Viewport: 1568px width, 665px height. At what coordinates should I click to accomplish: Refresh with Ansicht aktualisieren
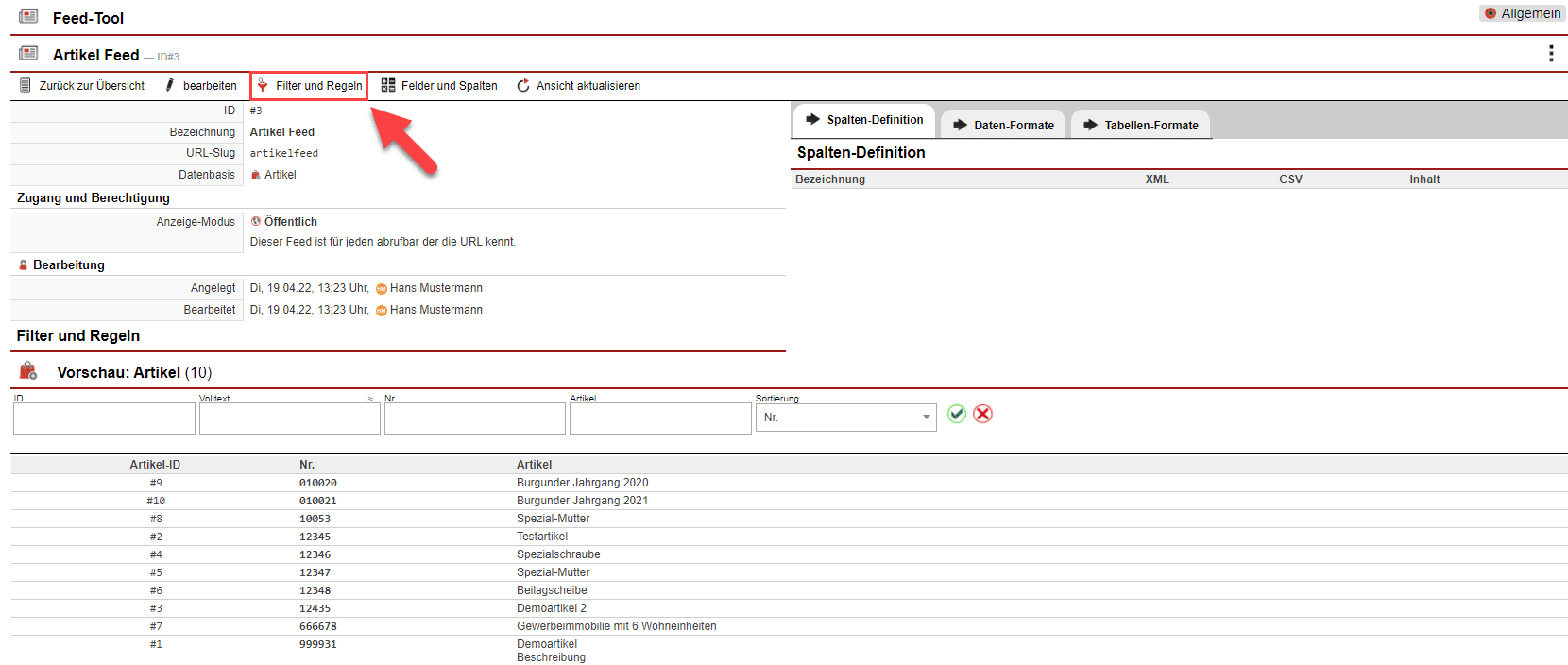point(578,86)
